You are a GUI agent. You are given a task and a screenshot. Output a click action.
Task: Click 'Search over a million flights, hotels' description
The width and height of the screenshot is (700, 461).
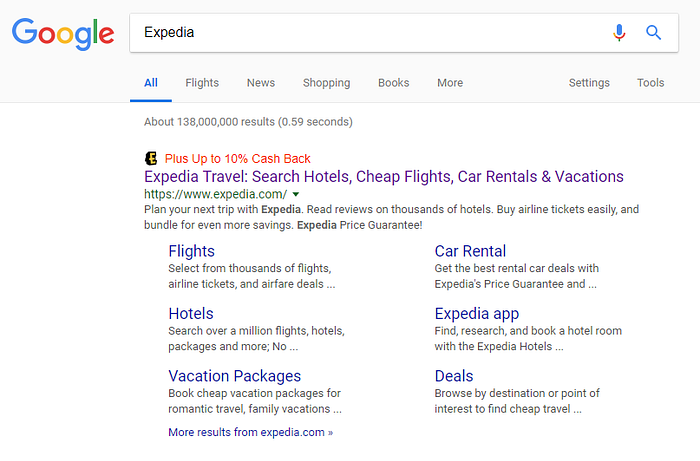point(257,339)
